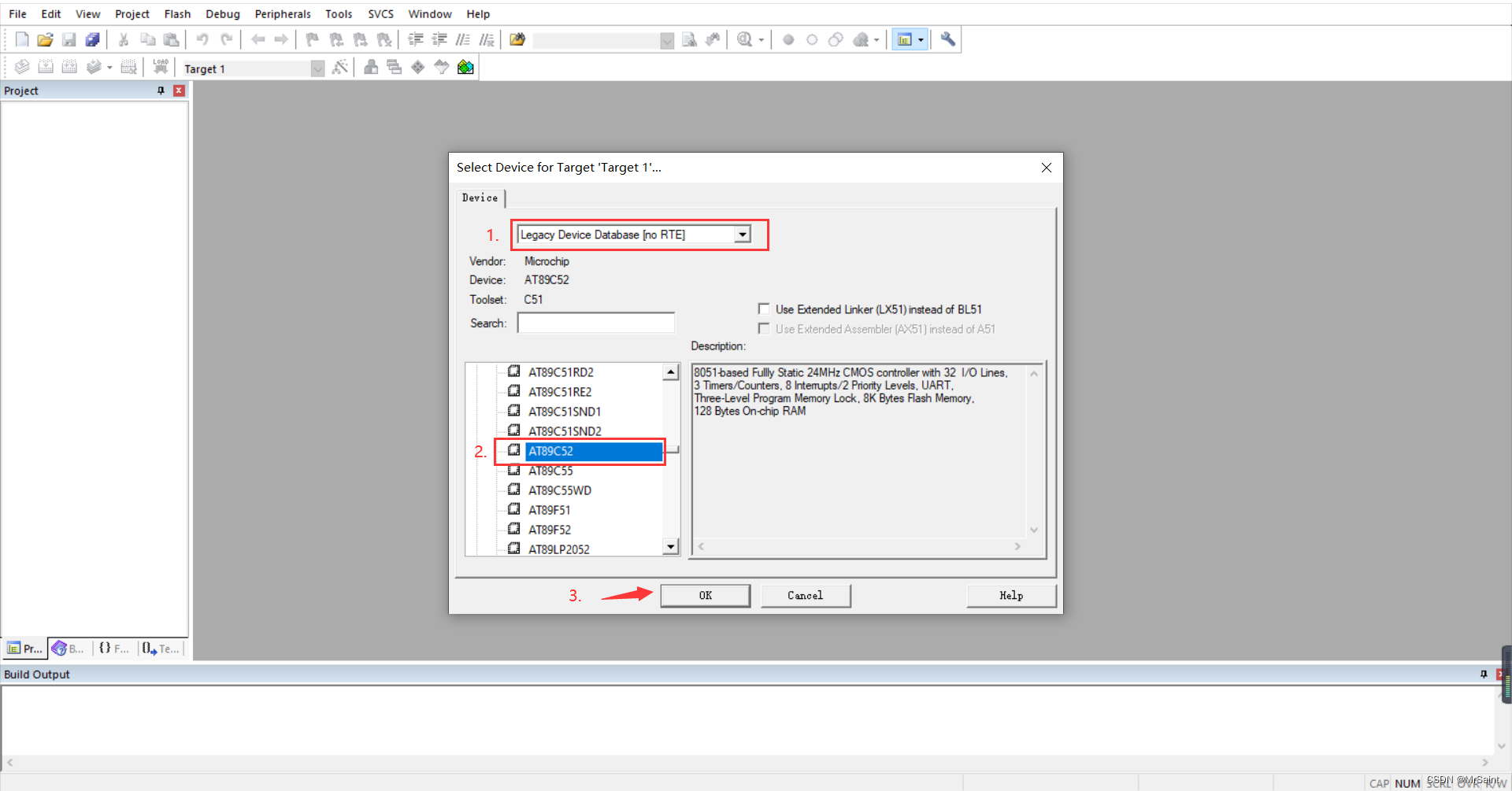Click the Cut scissors icon
The width and height of the screenshot is (1512, 791).
pos(124,39)
